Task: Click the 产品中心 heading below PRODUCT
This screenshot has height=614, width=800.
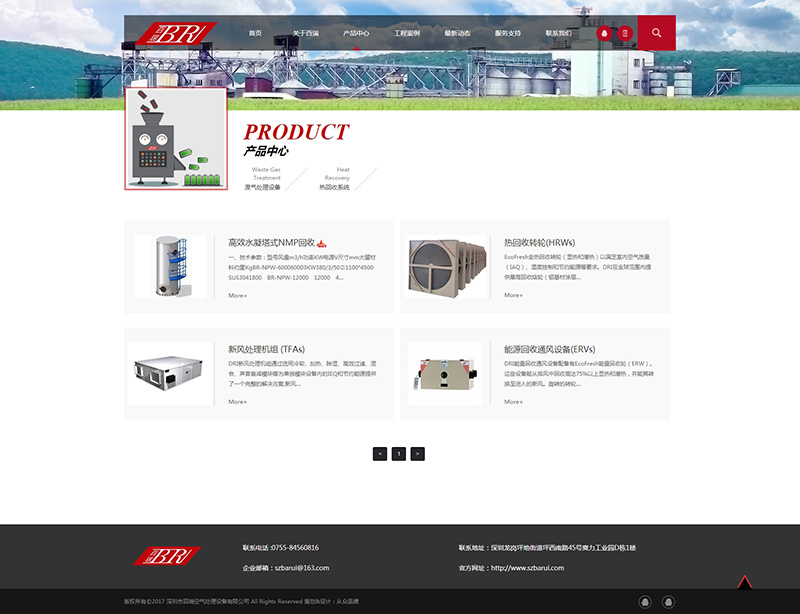Action: tap(266, 151)
